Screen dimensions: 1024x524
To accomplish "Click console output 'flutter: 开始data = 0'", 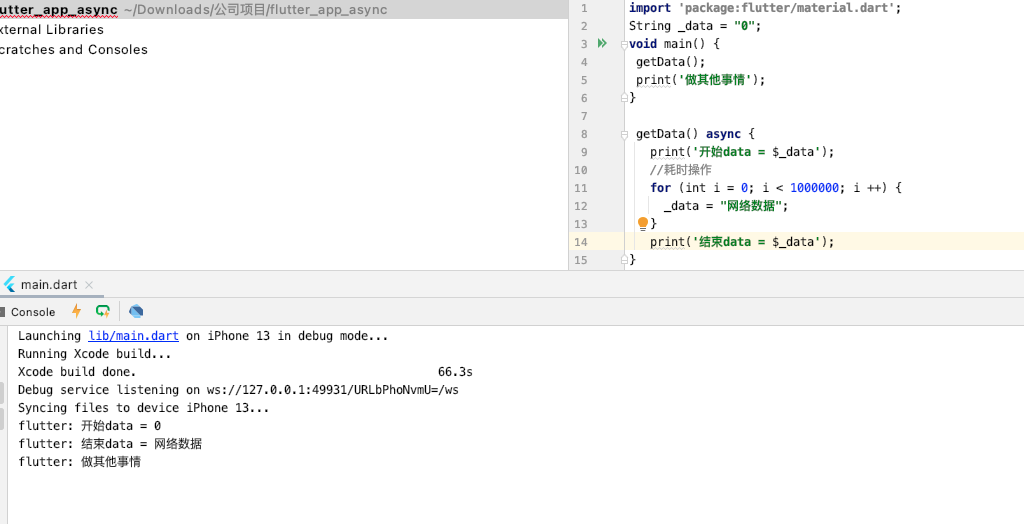I will click(89, 426).
